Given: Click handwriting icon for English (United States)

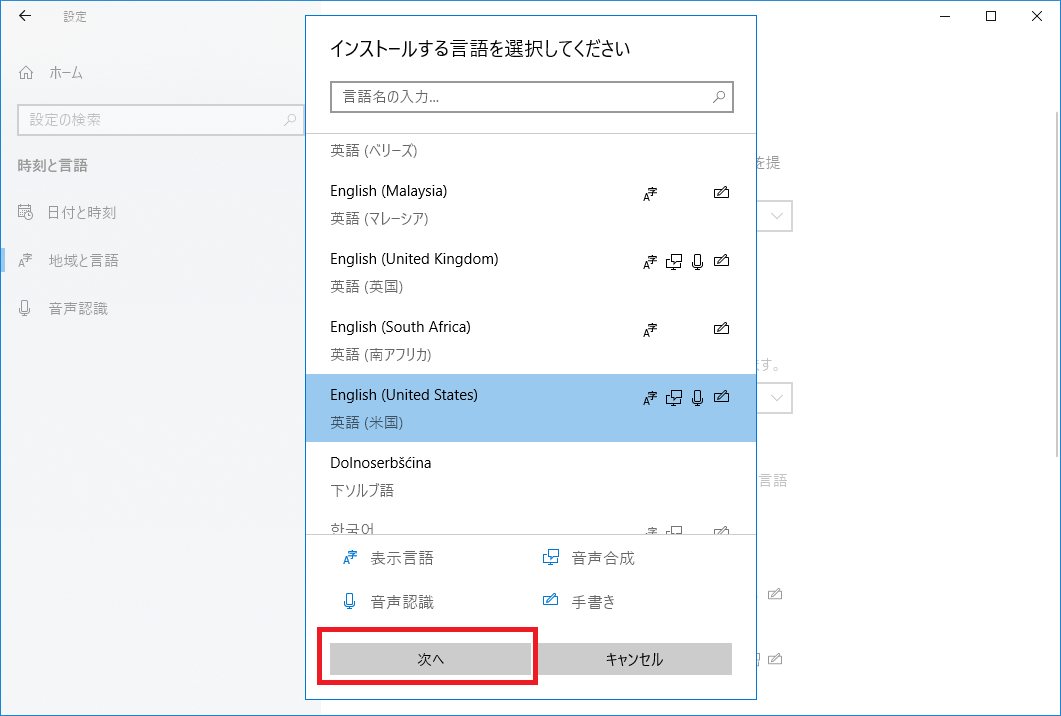Looking at the screenshot, I should (721, 397).
